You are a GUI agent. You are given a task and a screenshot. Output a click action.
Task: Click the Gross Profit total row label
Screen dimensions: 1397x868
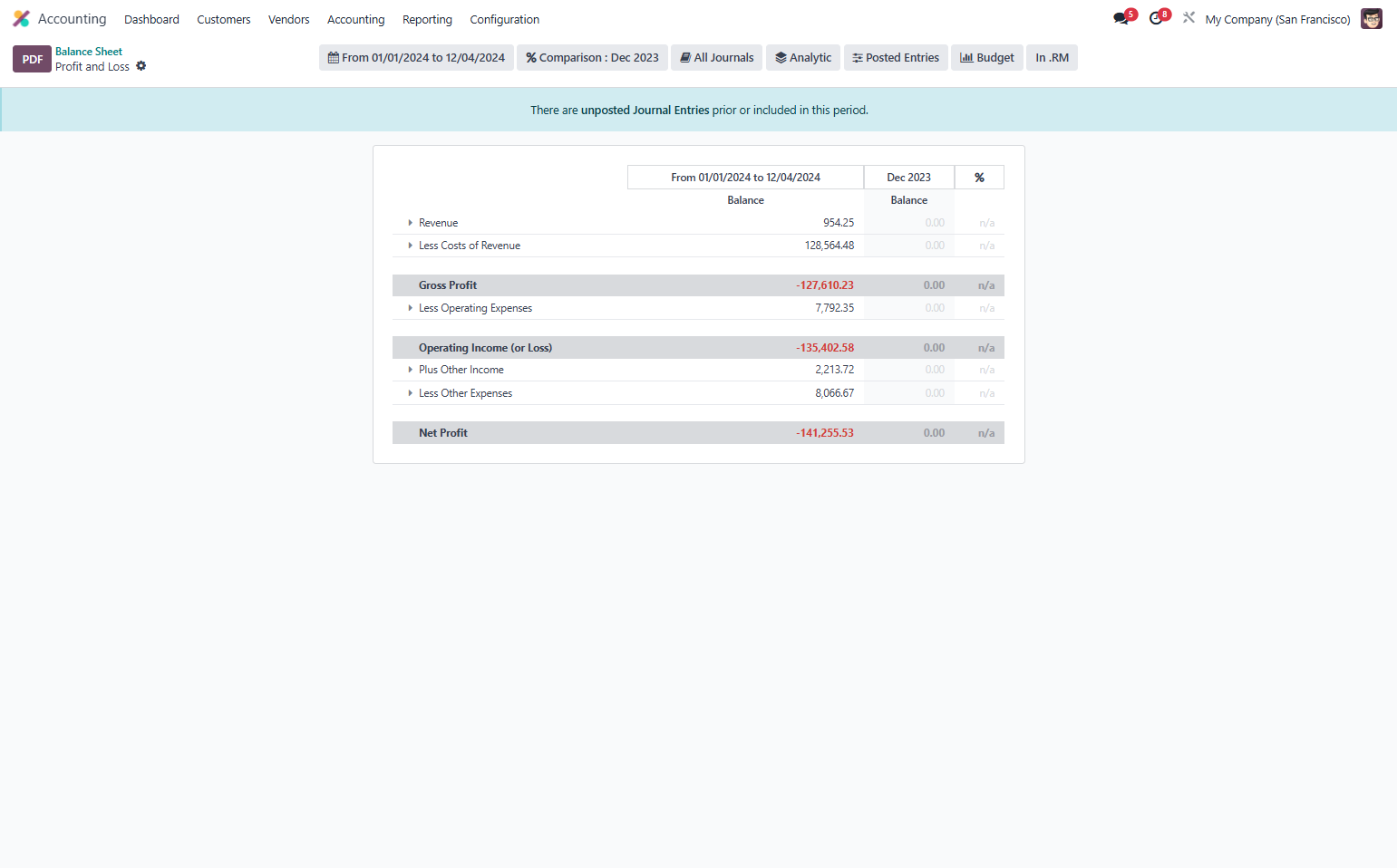point(448,285)
